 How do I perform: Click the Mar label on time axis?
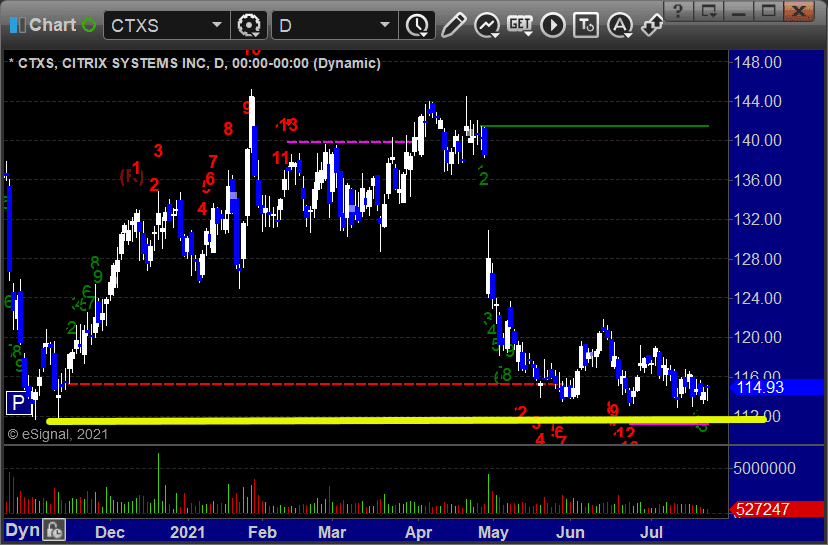tap(332, 532)
